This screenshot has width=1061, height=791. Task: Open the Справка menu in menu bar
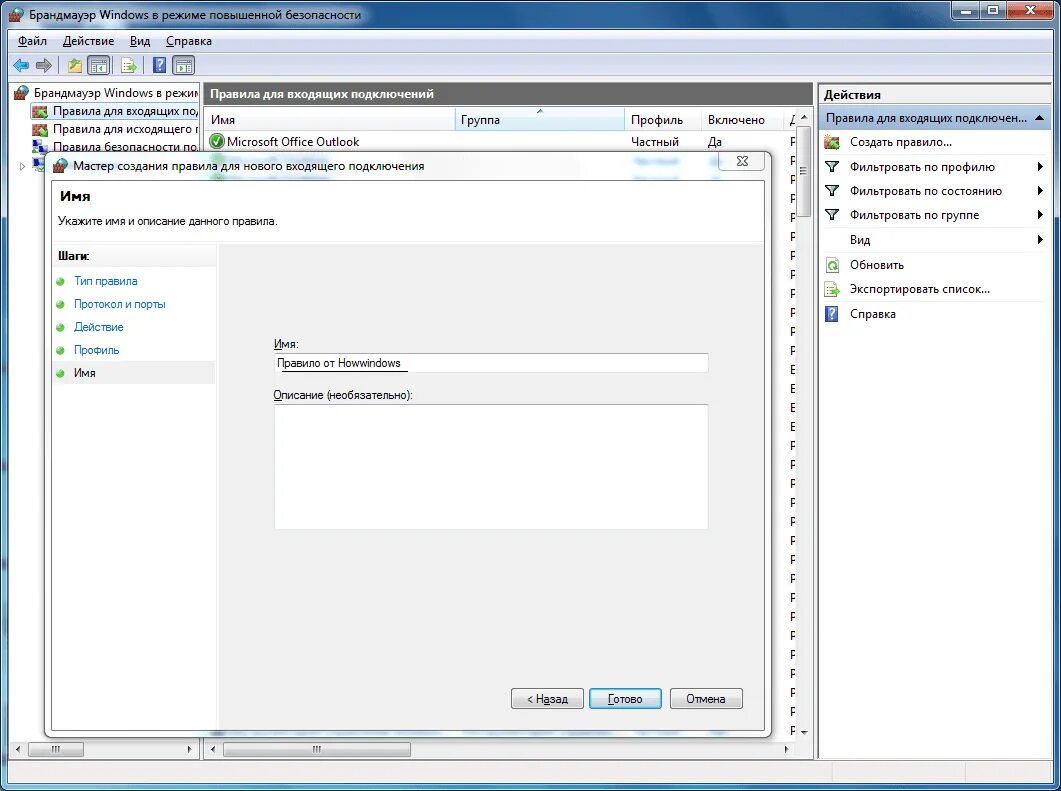[x=189, y=41]
